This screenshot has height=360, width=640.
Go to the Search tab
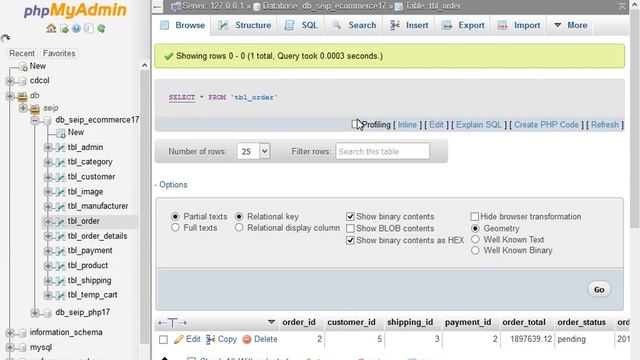click(x=354, y=25)
